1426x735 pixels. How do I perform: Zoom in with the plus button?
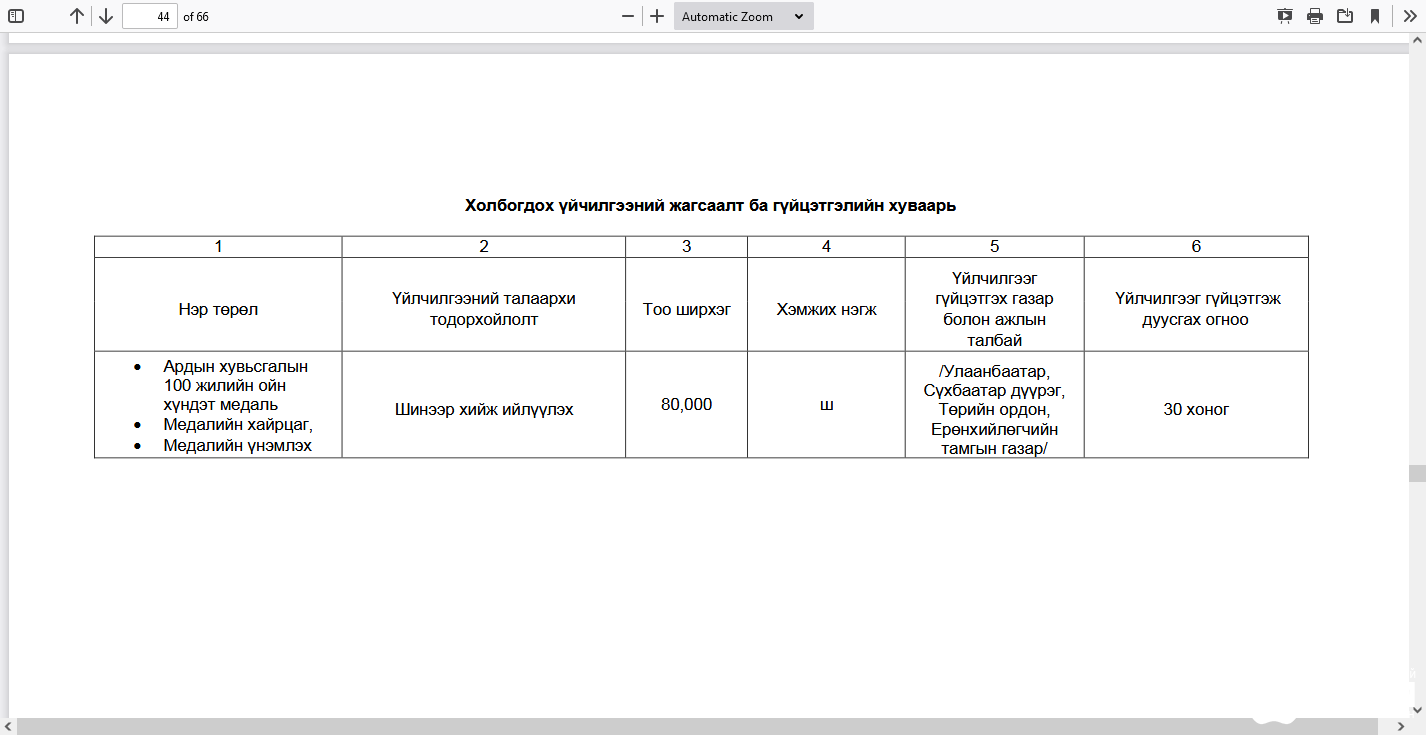(x=657, y=16)
